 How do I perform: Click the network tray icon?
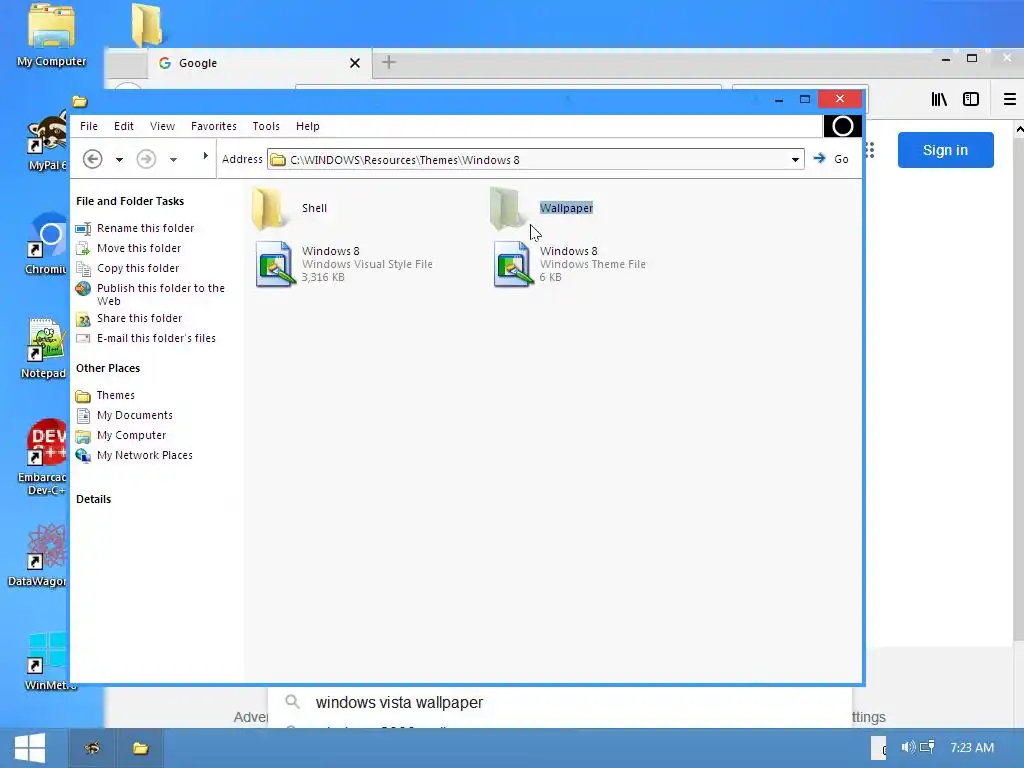point(927,746)
